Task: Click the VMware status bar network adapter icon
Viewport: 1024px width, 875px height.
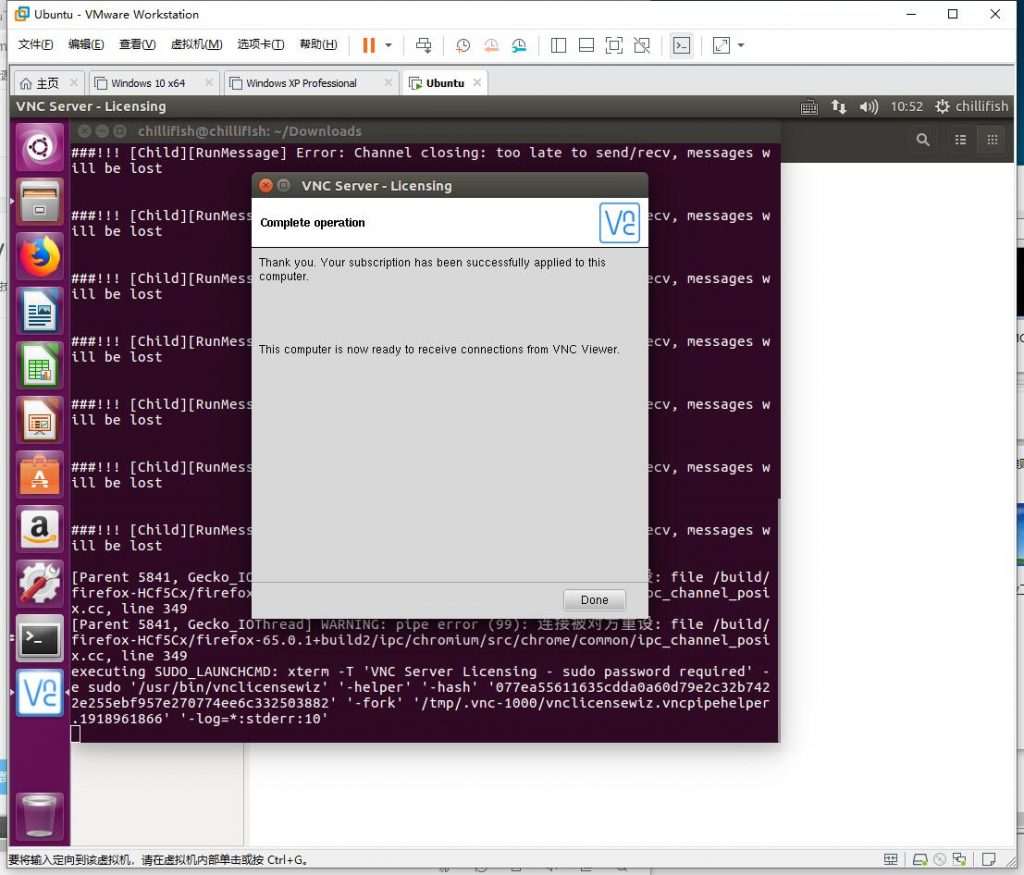Action: (x=959, y=859)
